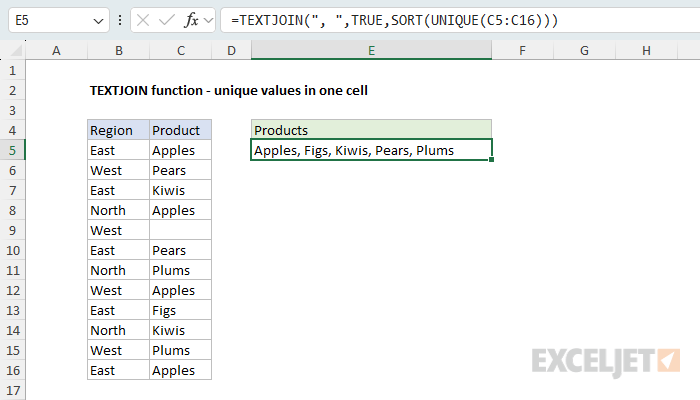700x400 pixels.
Task: Select row 9 header
Action: click(x=12, y=230)
